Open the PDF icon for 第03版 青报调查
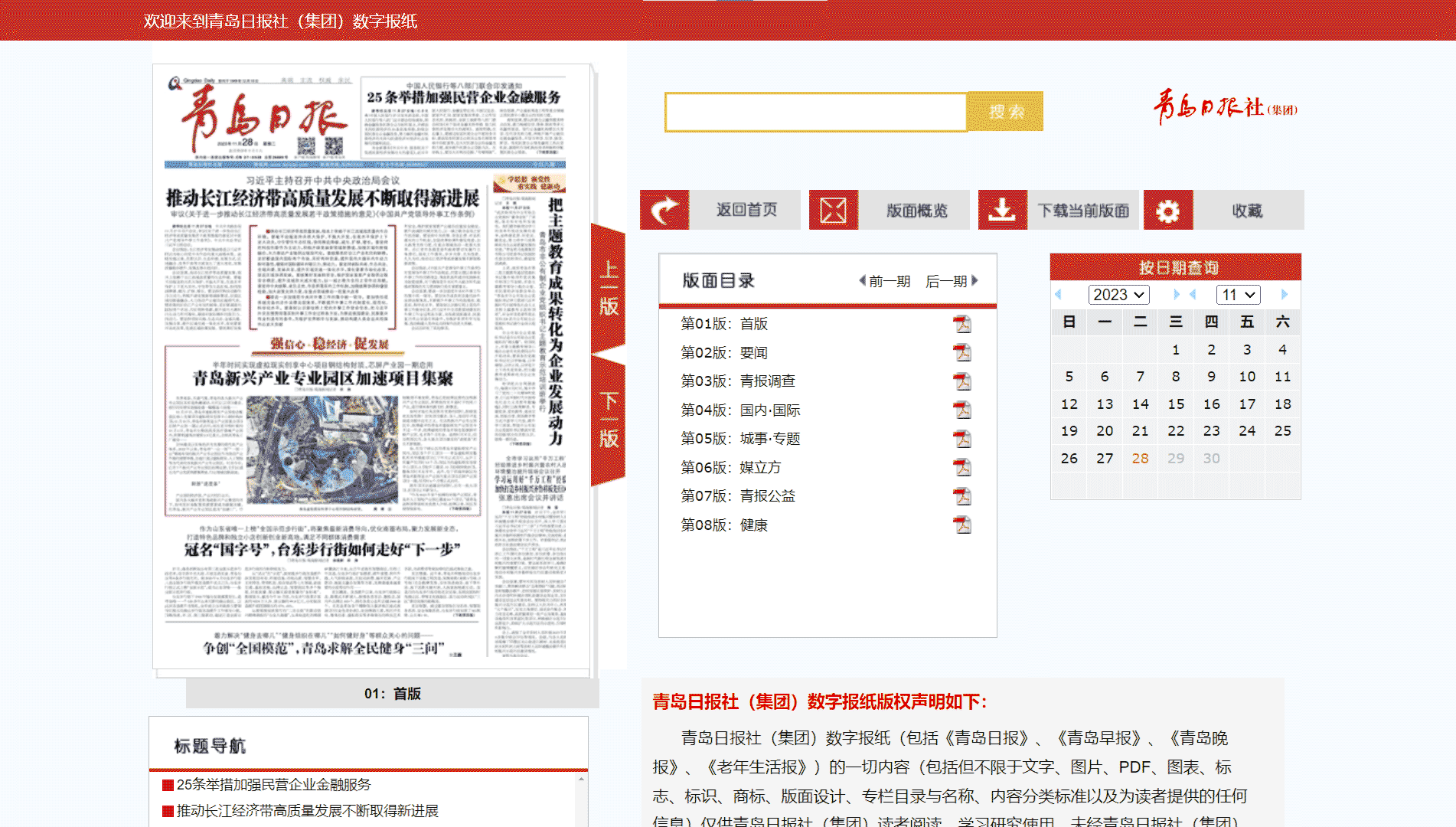The width and height of the screenshot is (1456, 827). (x=962, y=381)
